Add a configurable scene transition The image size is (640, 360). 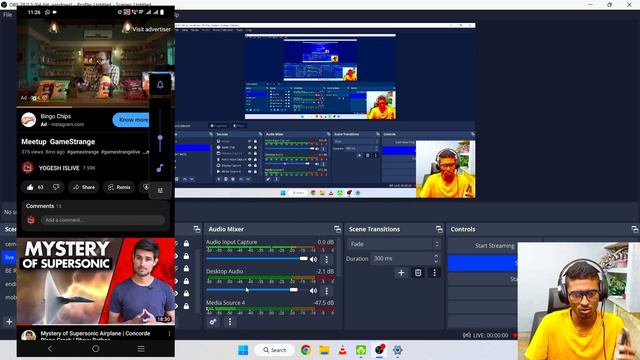(x=401, y=273)
